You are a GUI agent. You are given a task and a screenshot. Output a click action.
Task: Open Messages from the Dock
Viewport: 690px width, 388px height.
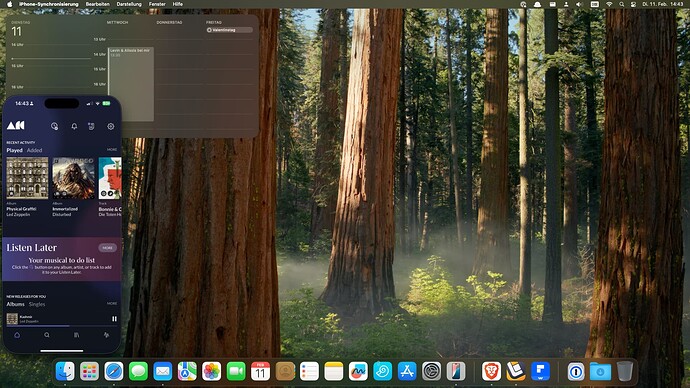click(138, 372)
